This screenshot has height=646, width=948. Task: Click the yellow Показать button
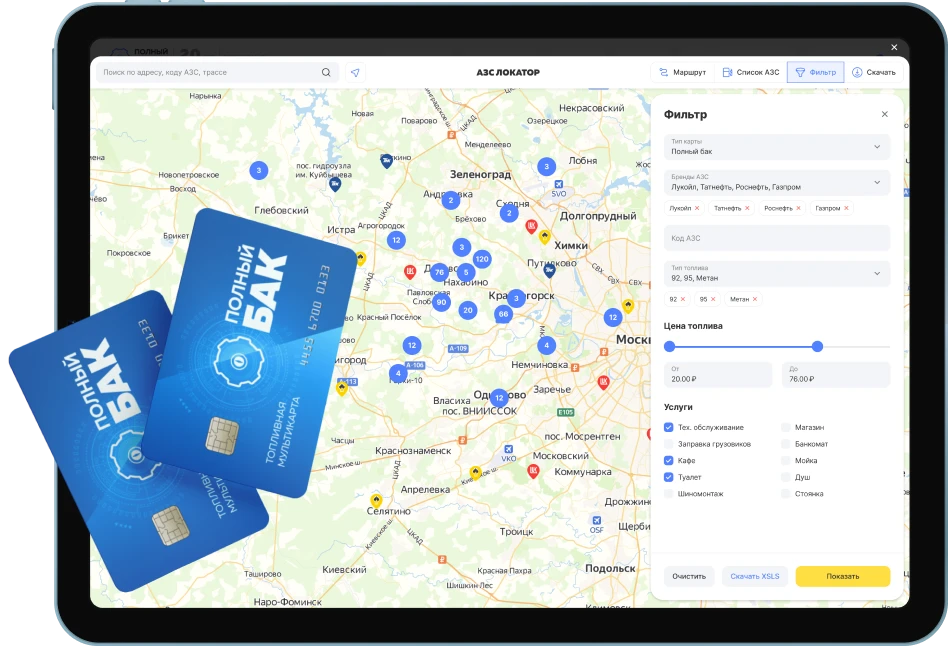843,576
